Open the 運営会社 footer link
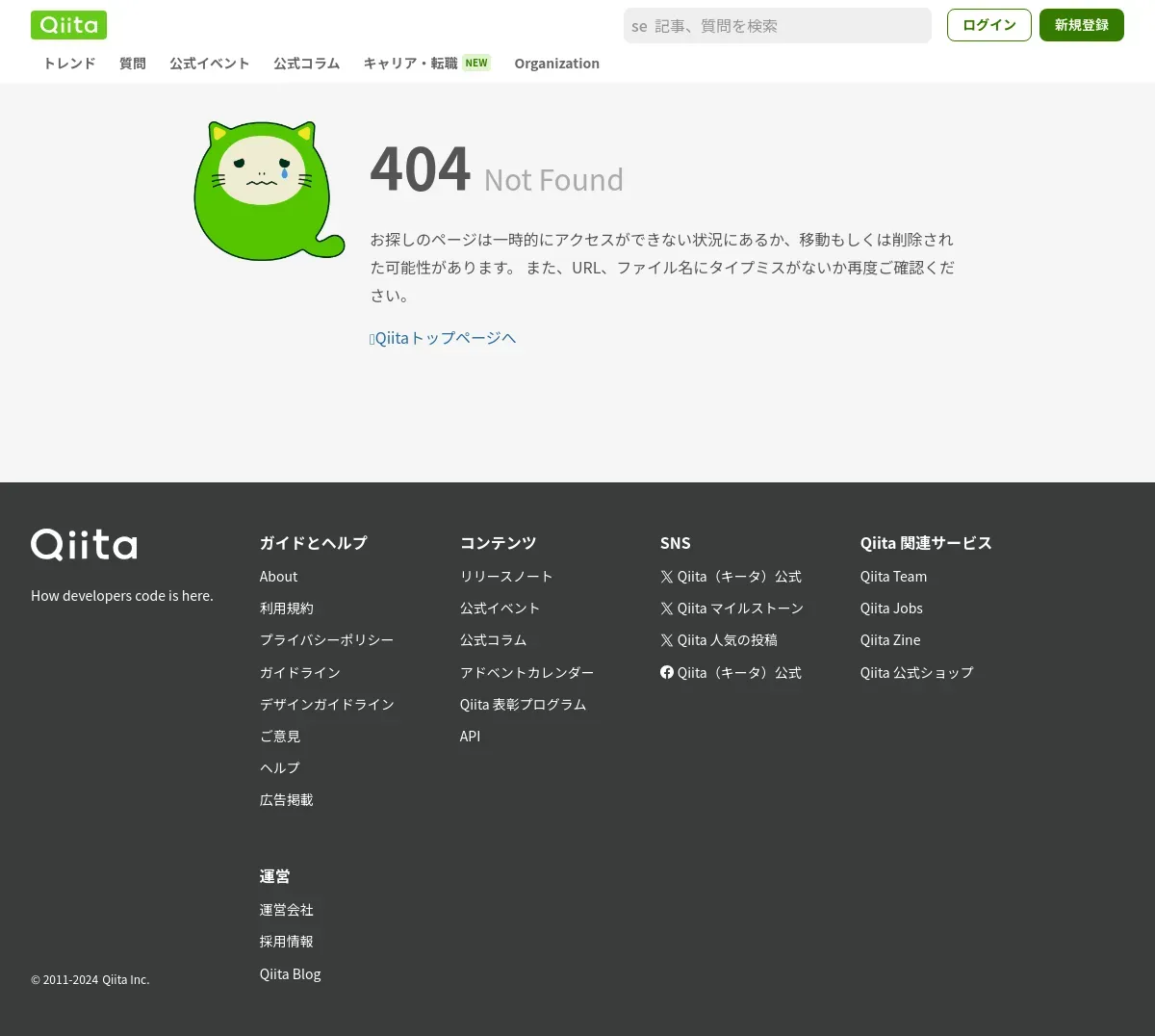 click(287, 910)
